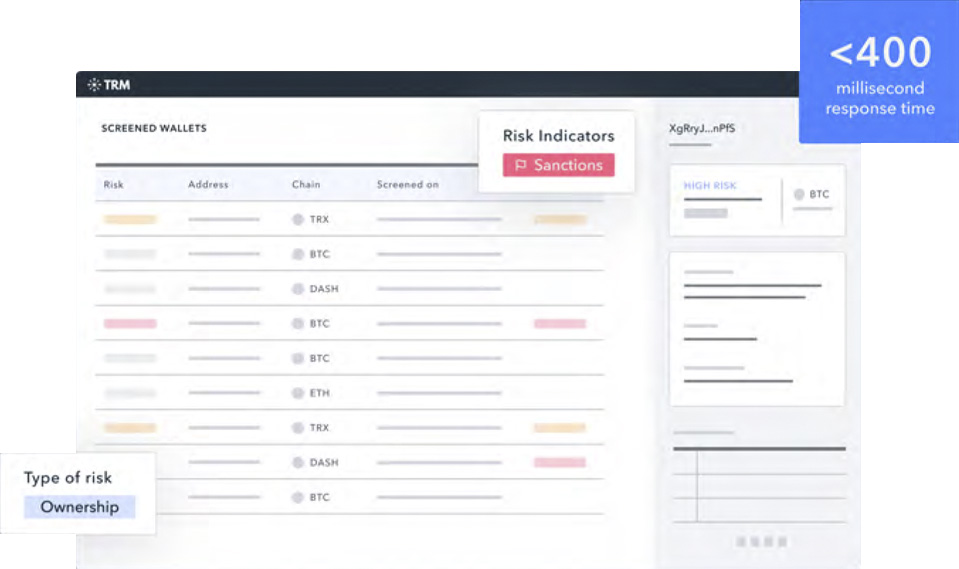
Task: Click the pink risk swatch in fourth row
Action: pos(130,324)
